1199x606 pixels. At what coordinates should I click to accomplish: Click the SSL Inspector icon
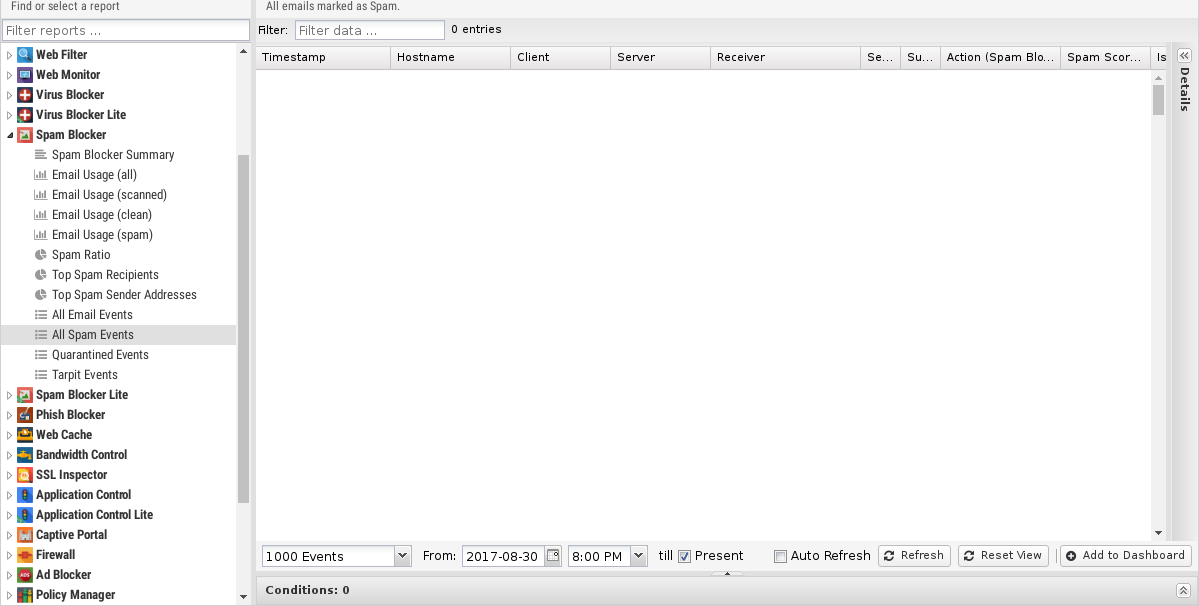tap(25, 475)
